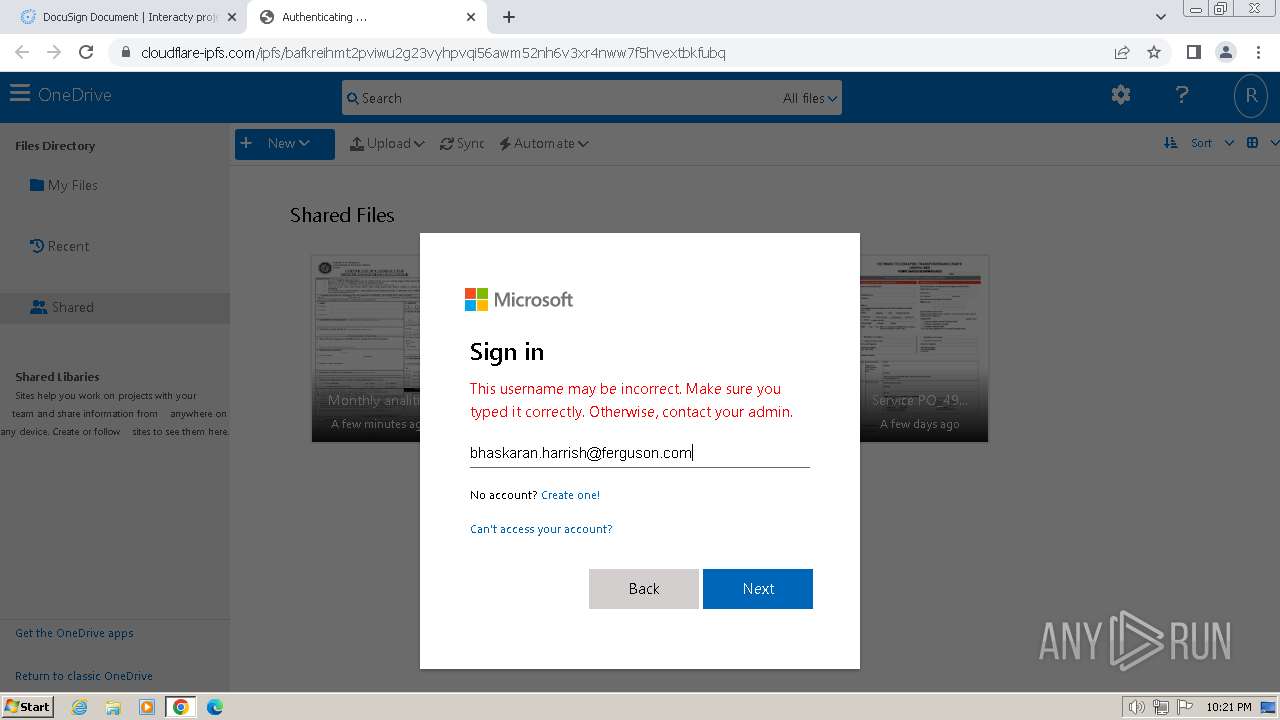Viewport: 1280px width, 720px height.
Task: Open the R account avatar
Action: (x=1250, y=96)
